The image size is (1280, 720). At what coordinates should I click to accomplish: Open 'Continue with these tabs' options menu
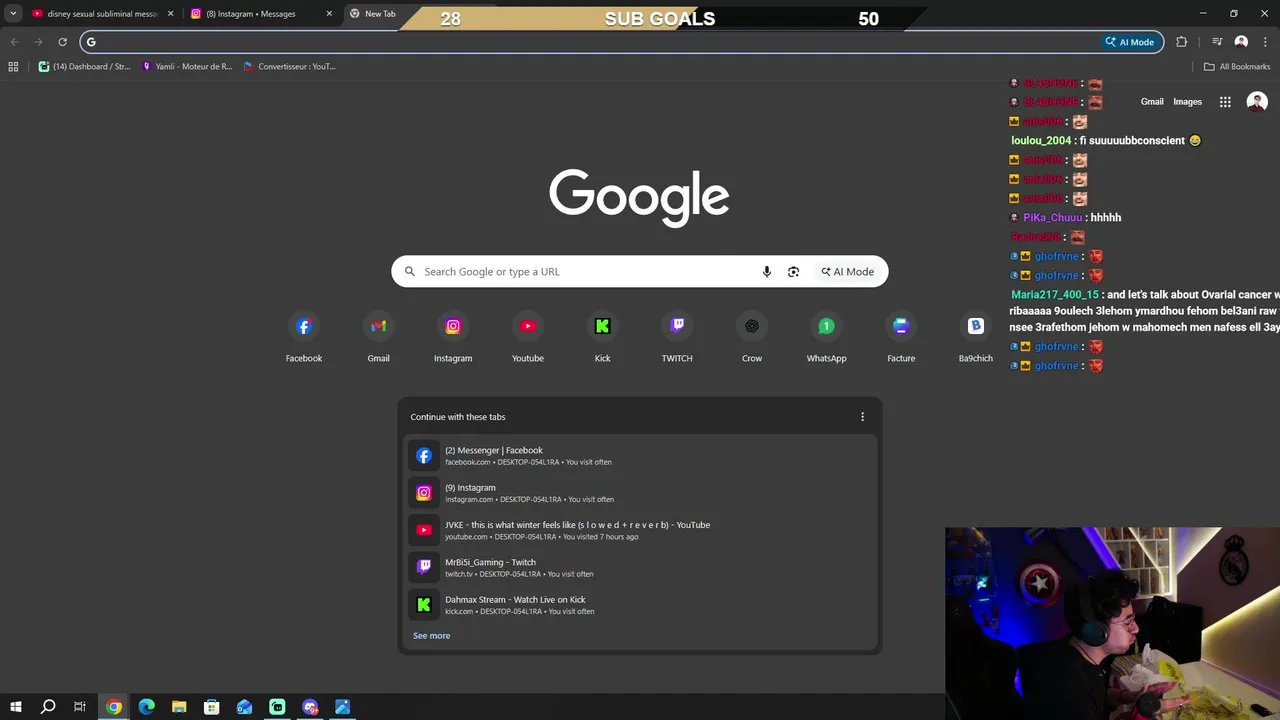point(862,417)
